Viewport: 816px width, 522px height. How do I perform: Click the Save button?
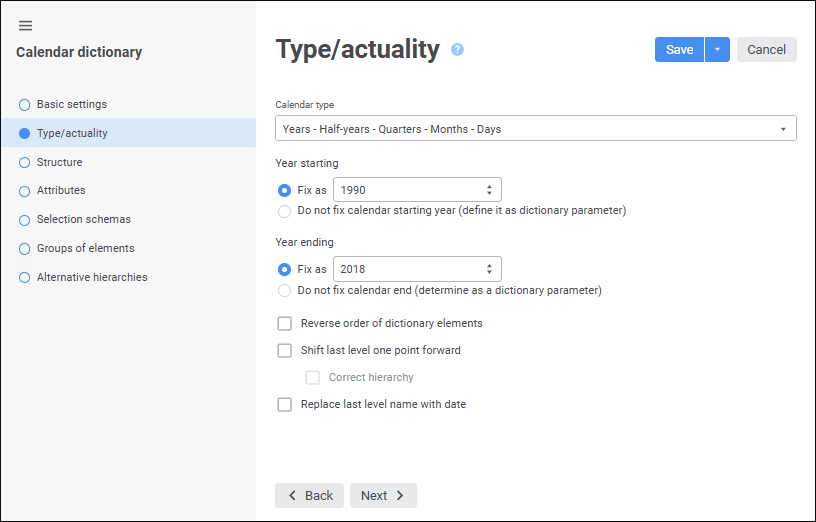point(679,50)
